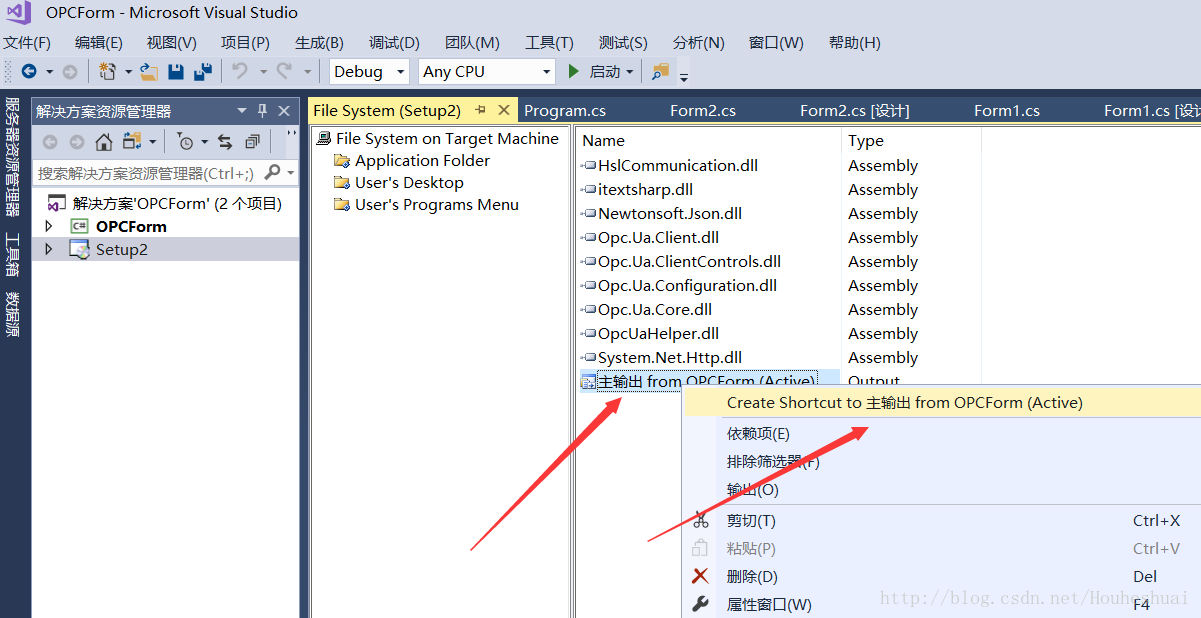Viewport: 1201px width, 618px height.
Task: Open the 帮助(H) menu
Action: coord(855,43)
